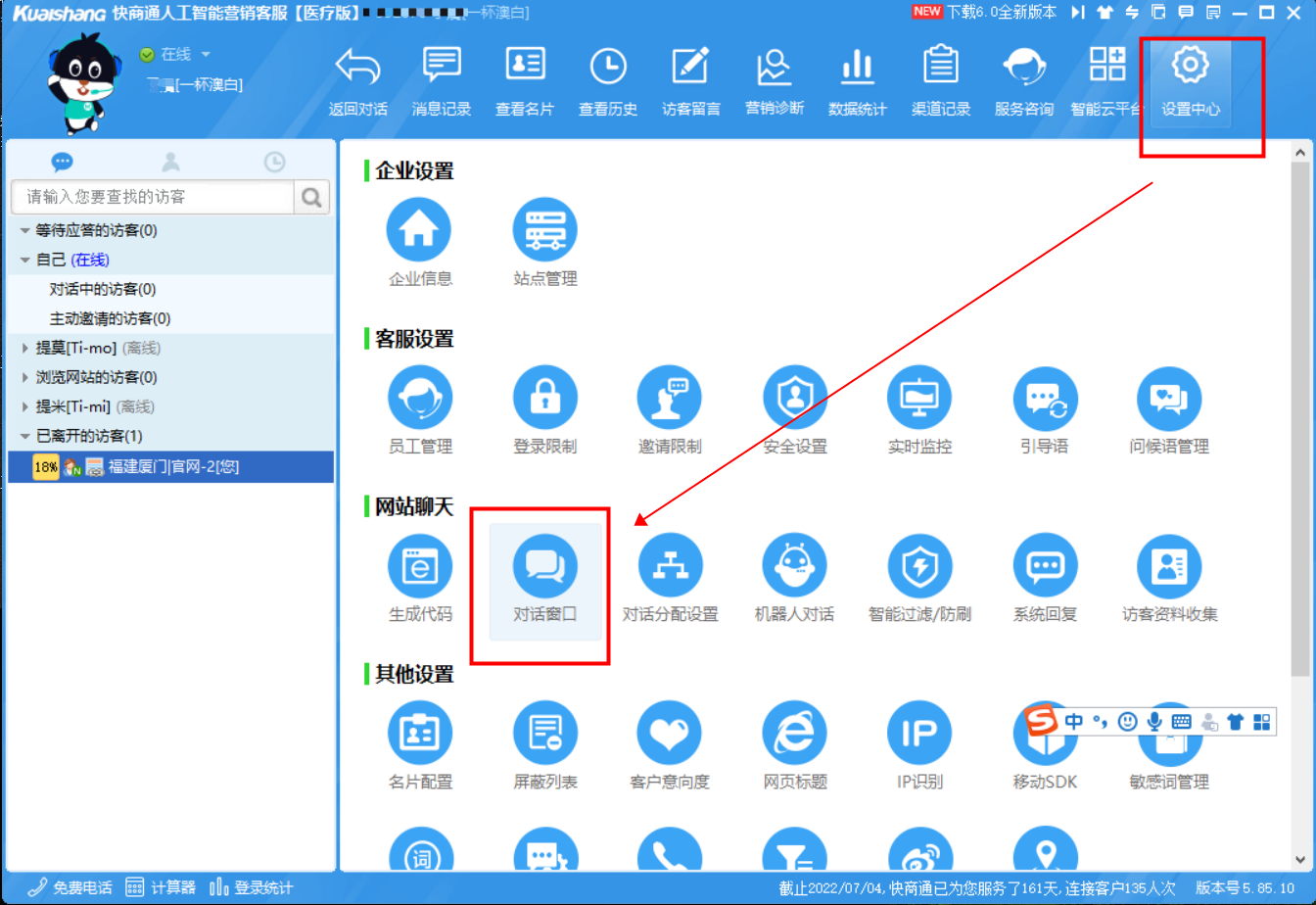Click the visitor search input field
Image resolution: width=1316 pixels, height=905 pixels.
(x=152, y=197)
